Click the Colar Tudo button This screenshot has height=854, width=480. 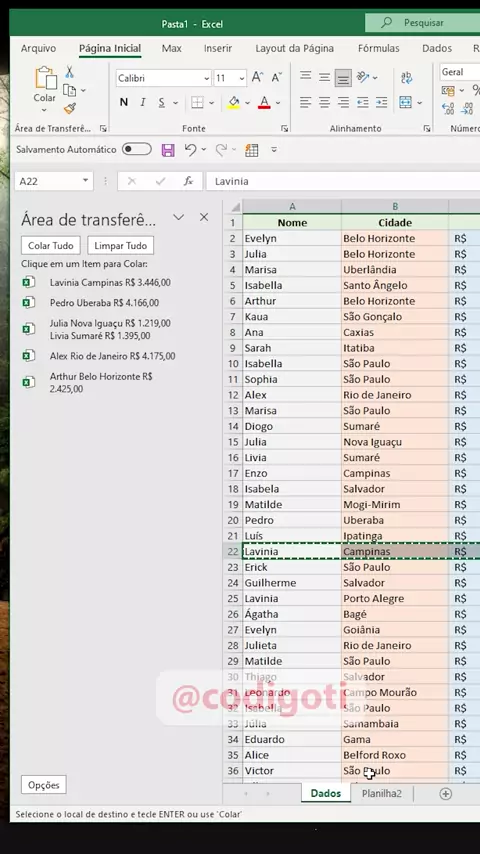click(51, 246)
